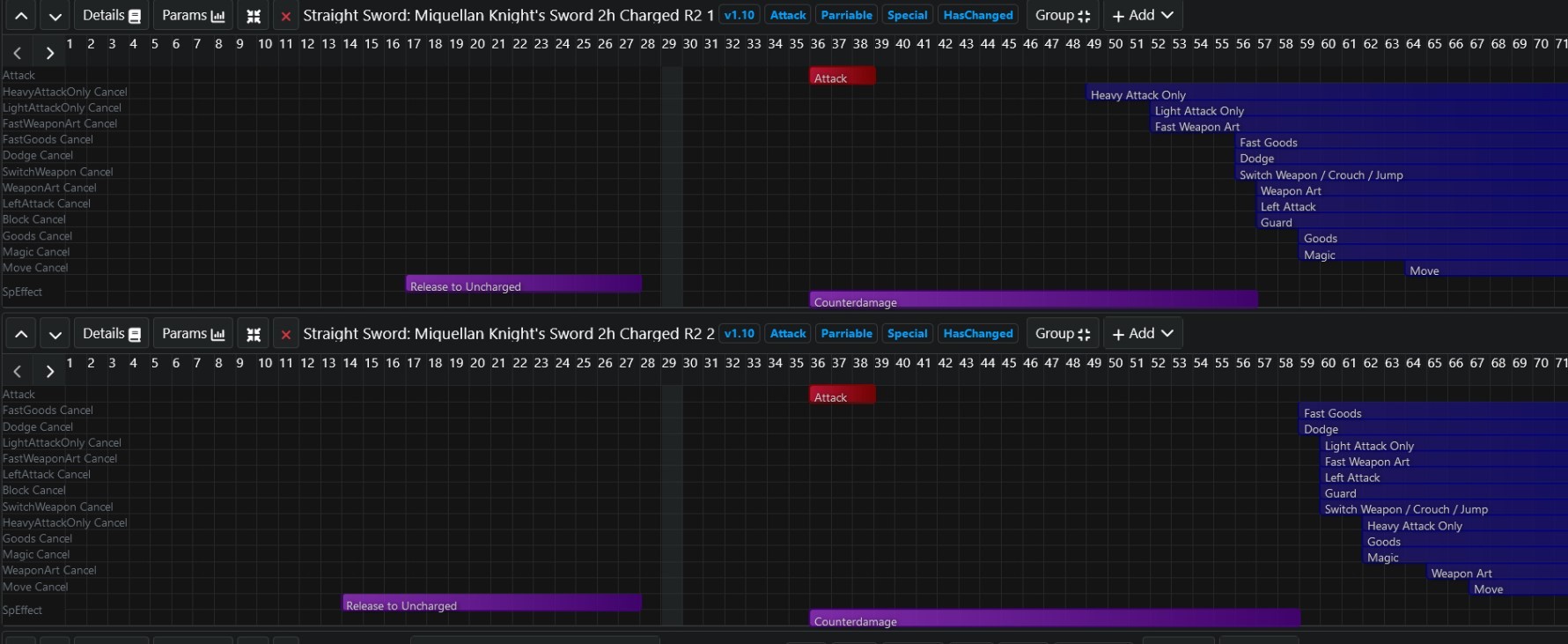Remove the Charged R2 1 animation panel

[x=285, y=16]
